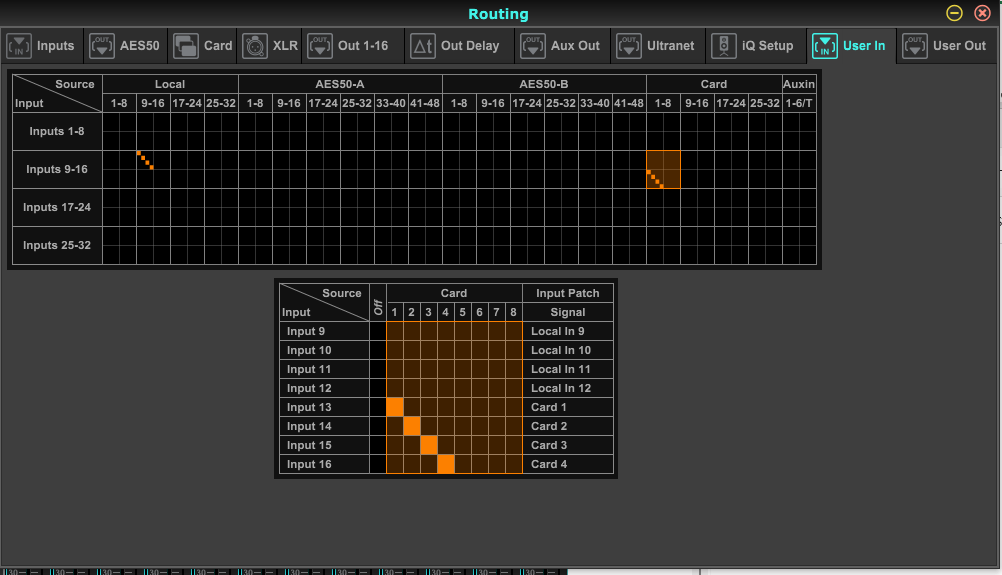The width and height of the screenshot is (1002, 575).
Task: Select Local 9-16 block for Inputs 9-16
Action: (153, 169)
